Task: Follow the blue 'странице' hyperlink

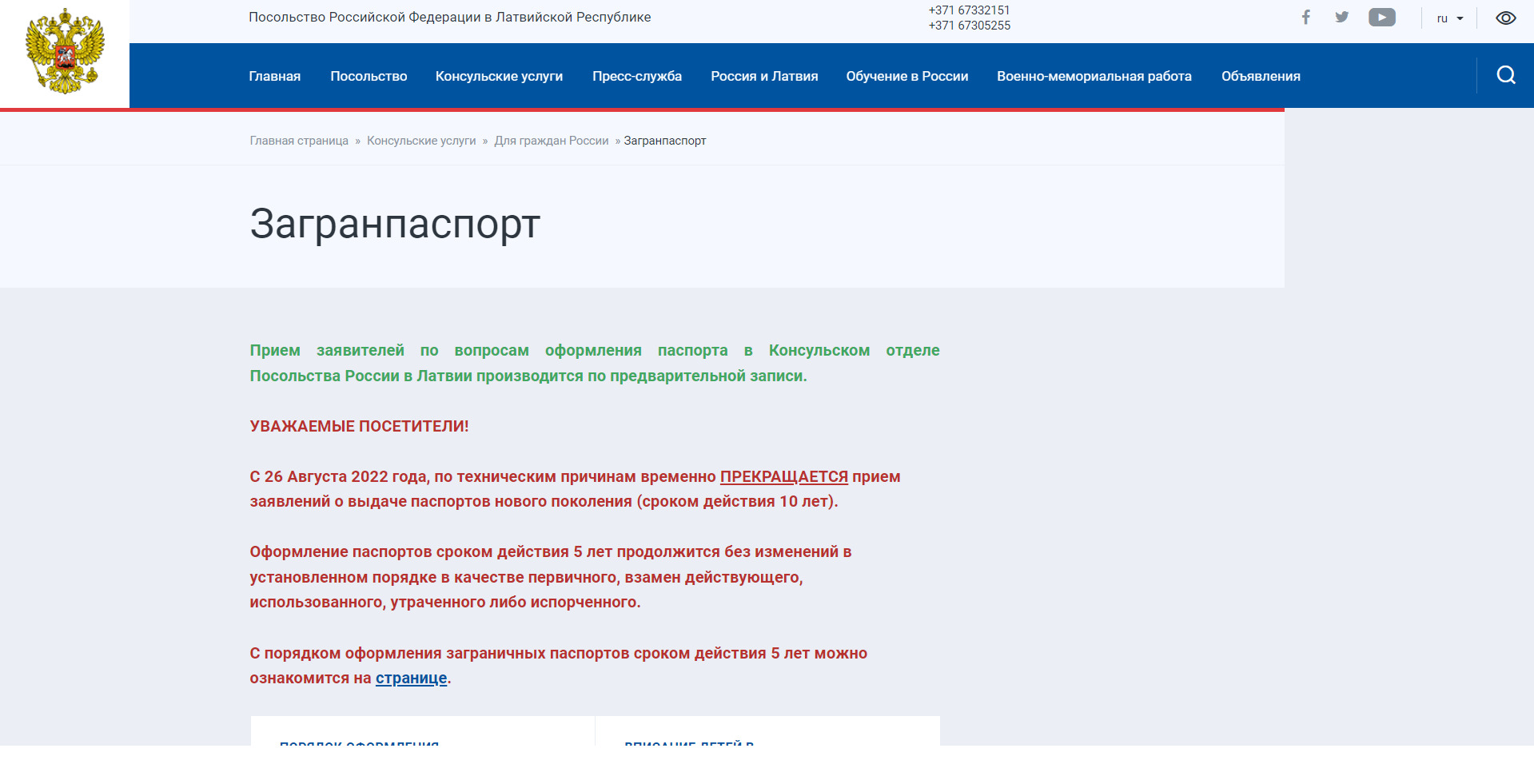Action: (x=411, y=678)
